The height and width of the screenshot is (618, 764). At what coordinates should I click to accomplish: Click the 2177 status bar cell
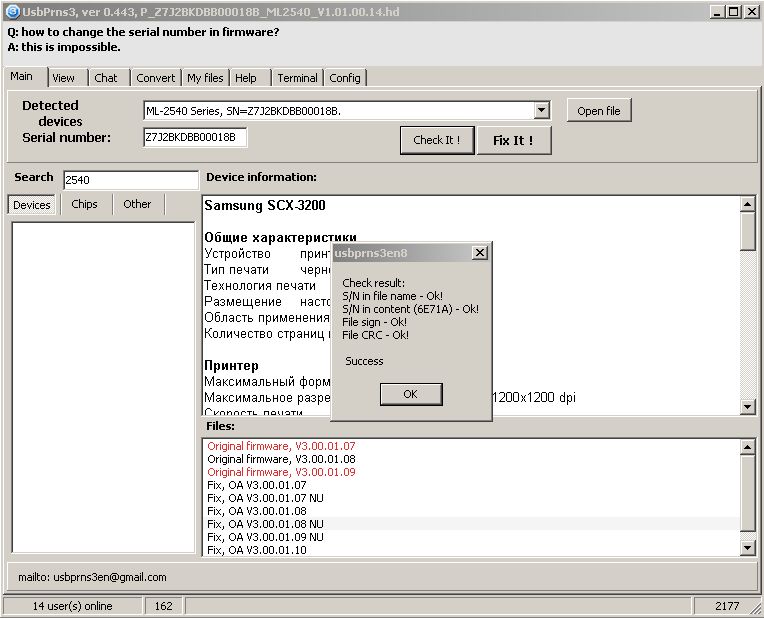point(726,606)
